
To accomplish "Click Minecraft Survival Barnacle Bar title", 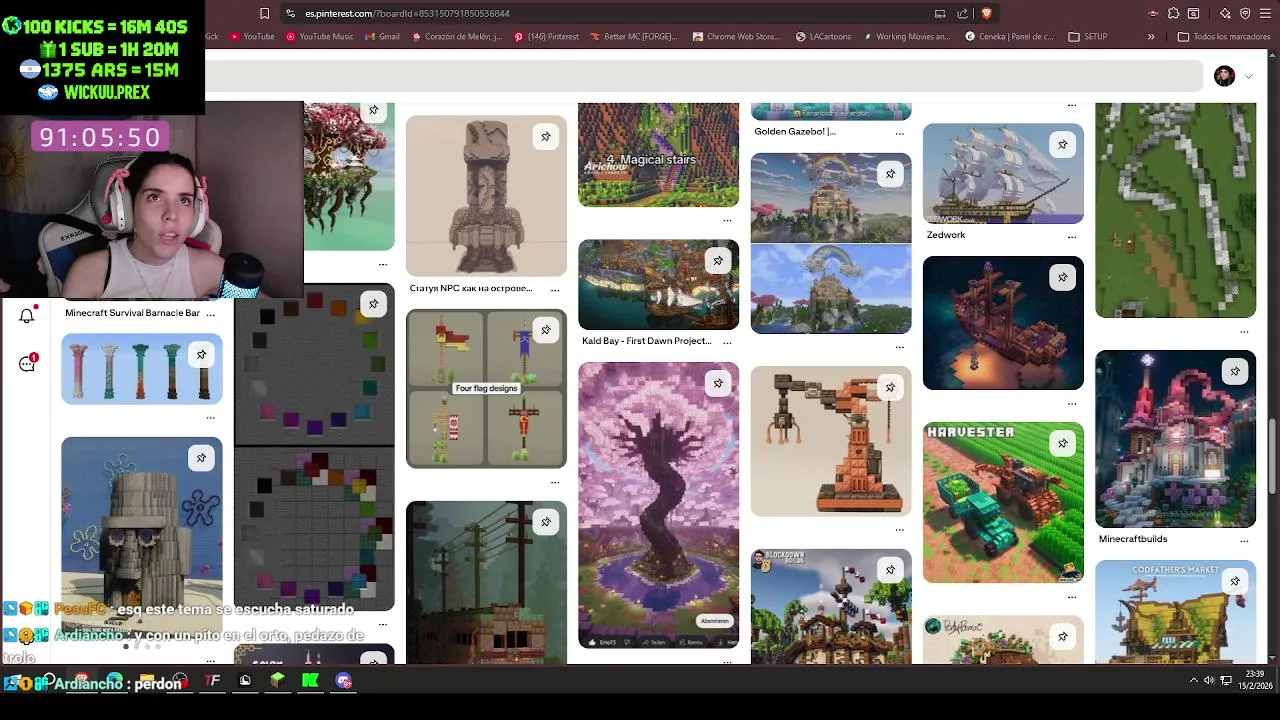I will (132, 313).
